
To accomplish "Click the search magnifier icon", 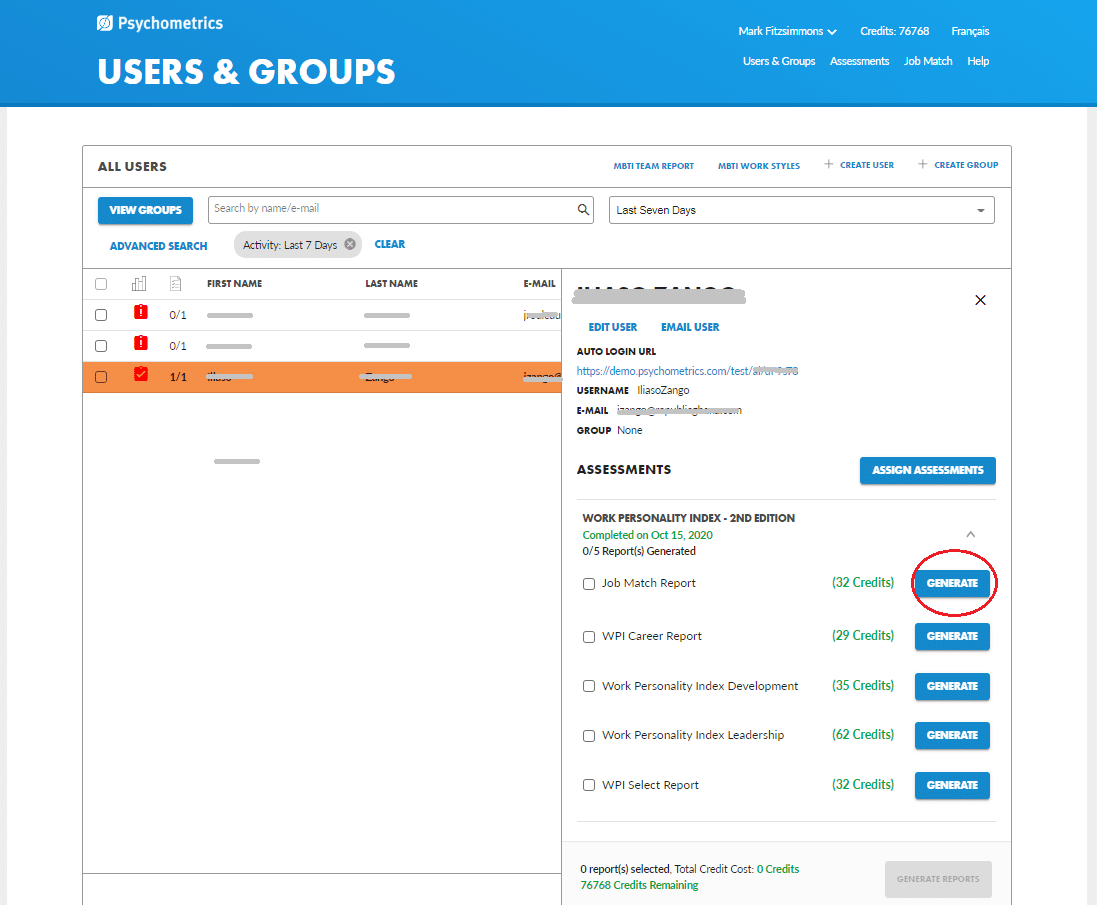I will point(584,210).
